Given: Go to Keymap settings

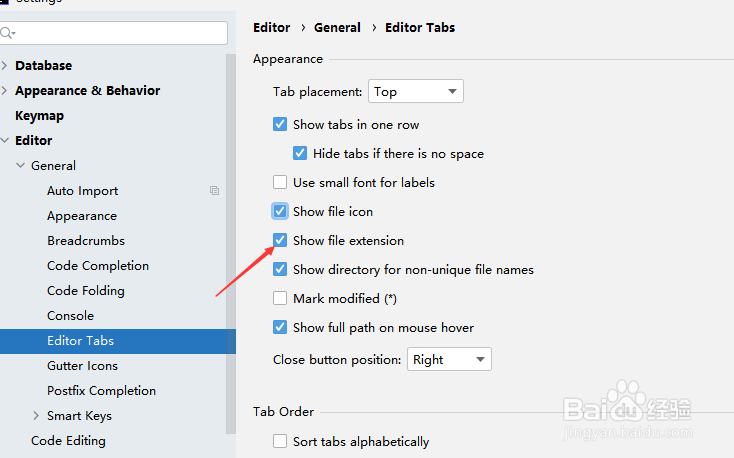Looking at the screenshot, I should tap(39, 116).
